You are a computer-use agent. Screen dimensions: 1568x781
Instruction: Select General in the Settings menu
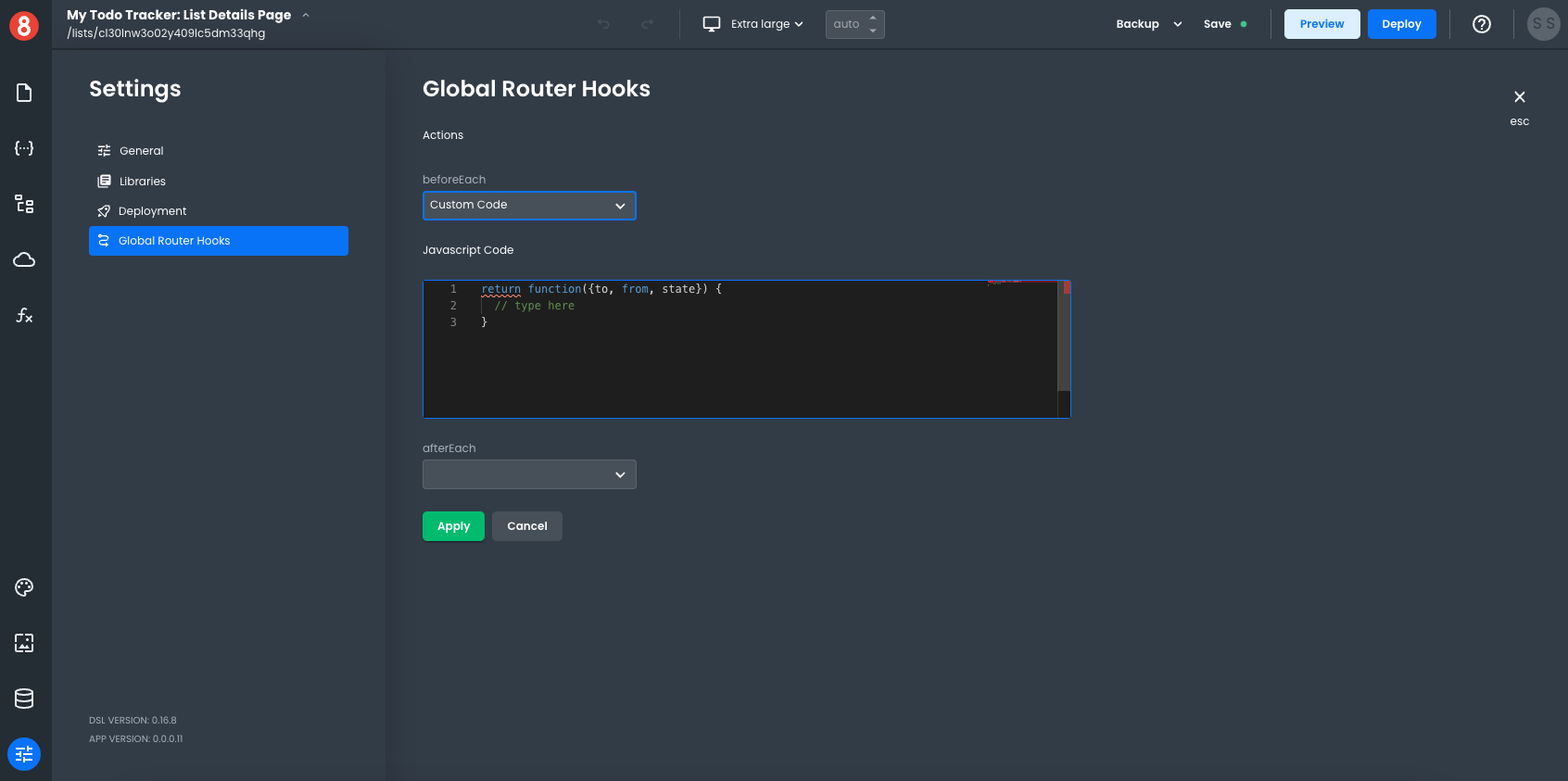pyautogui.click(x=141, y=151)
